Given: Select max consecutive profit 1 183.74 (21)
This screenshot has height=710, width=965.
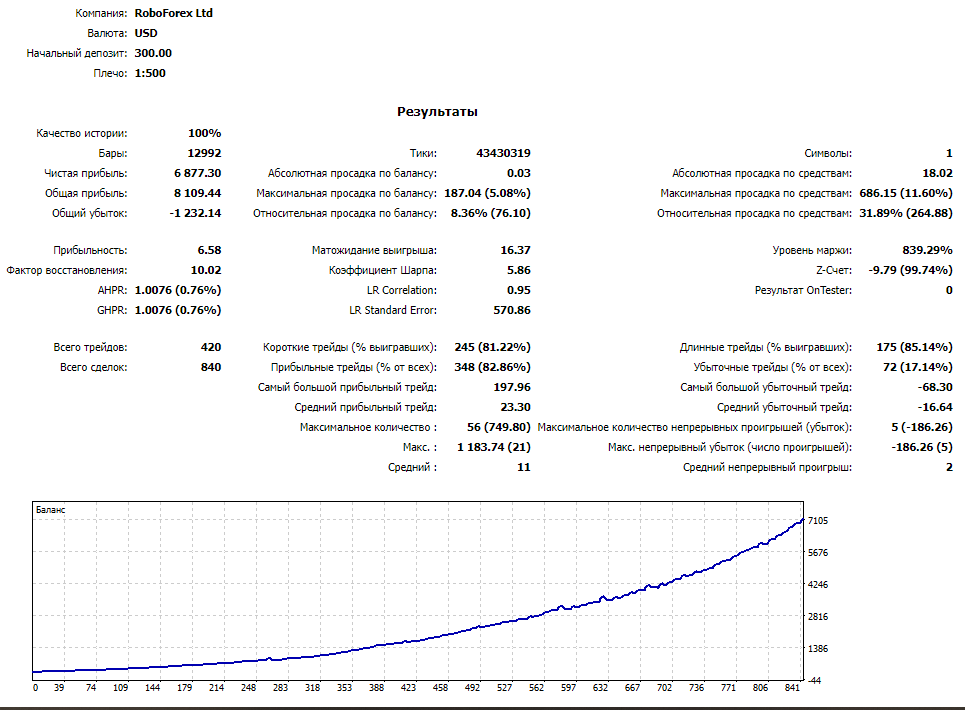Looking at the screenshot, I should 494,447.
